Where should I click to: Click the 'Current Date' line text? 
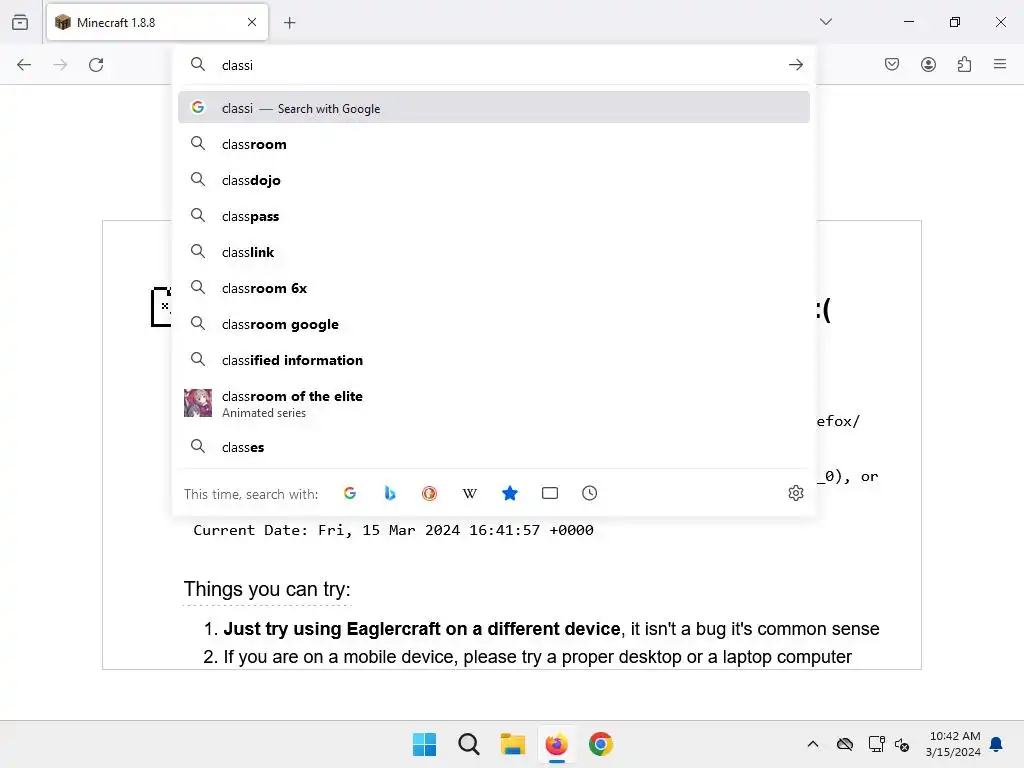point(393,530)
